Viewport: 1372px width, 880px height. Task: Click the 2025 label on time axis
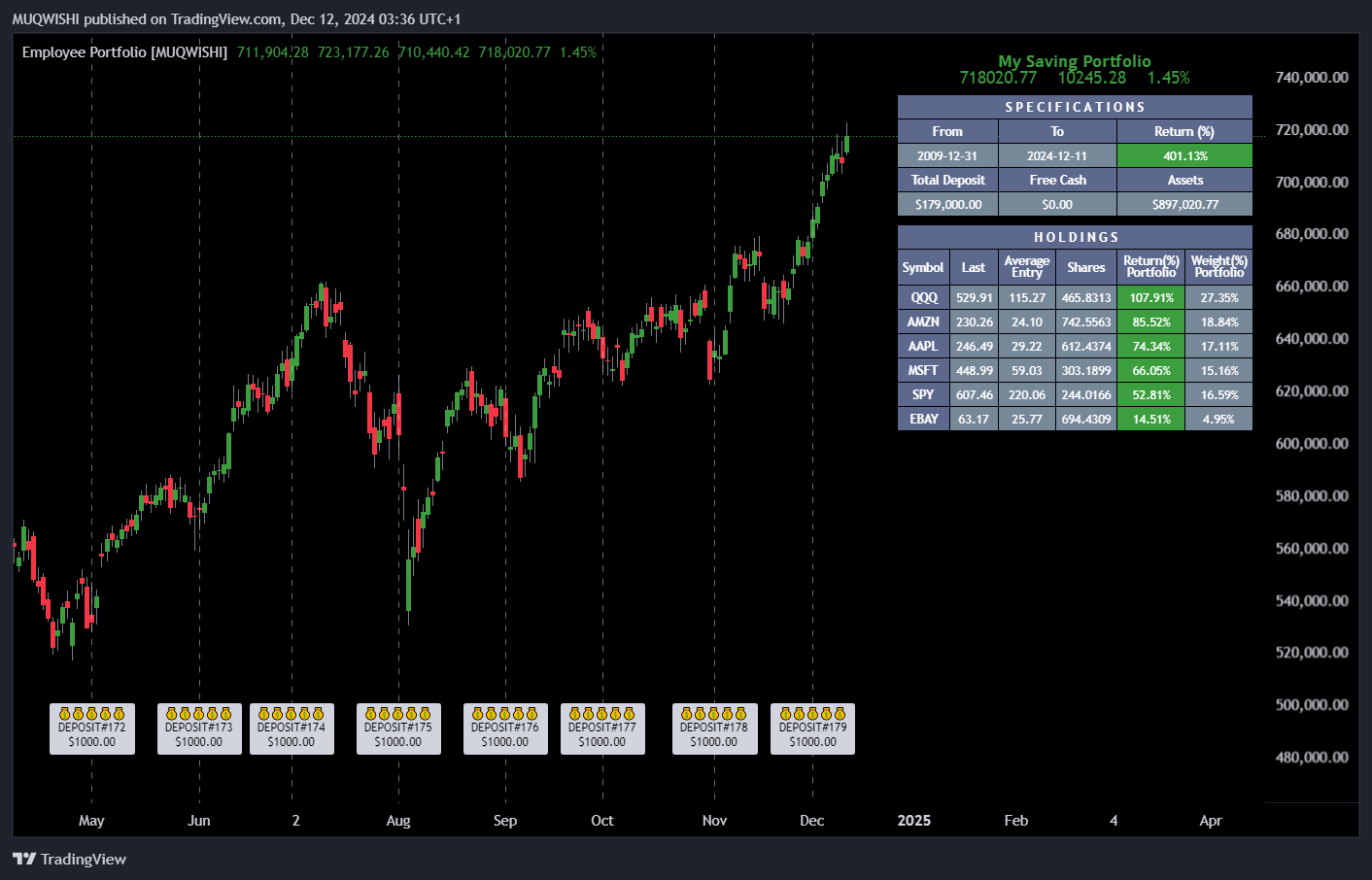point(914,821)
